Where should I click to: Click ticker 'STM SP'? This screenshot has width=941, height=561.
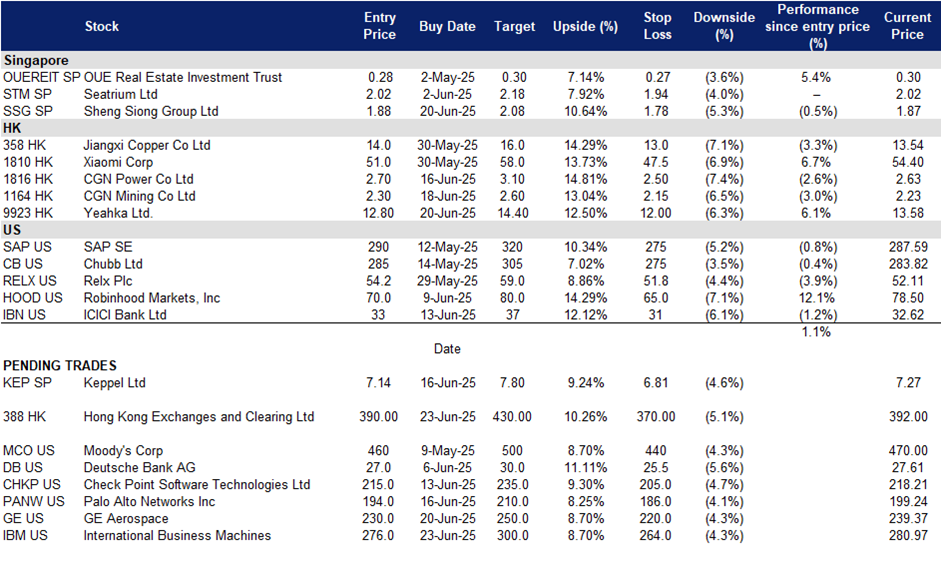point(27,94)
